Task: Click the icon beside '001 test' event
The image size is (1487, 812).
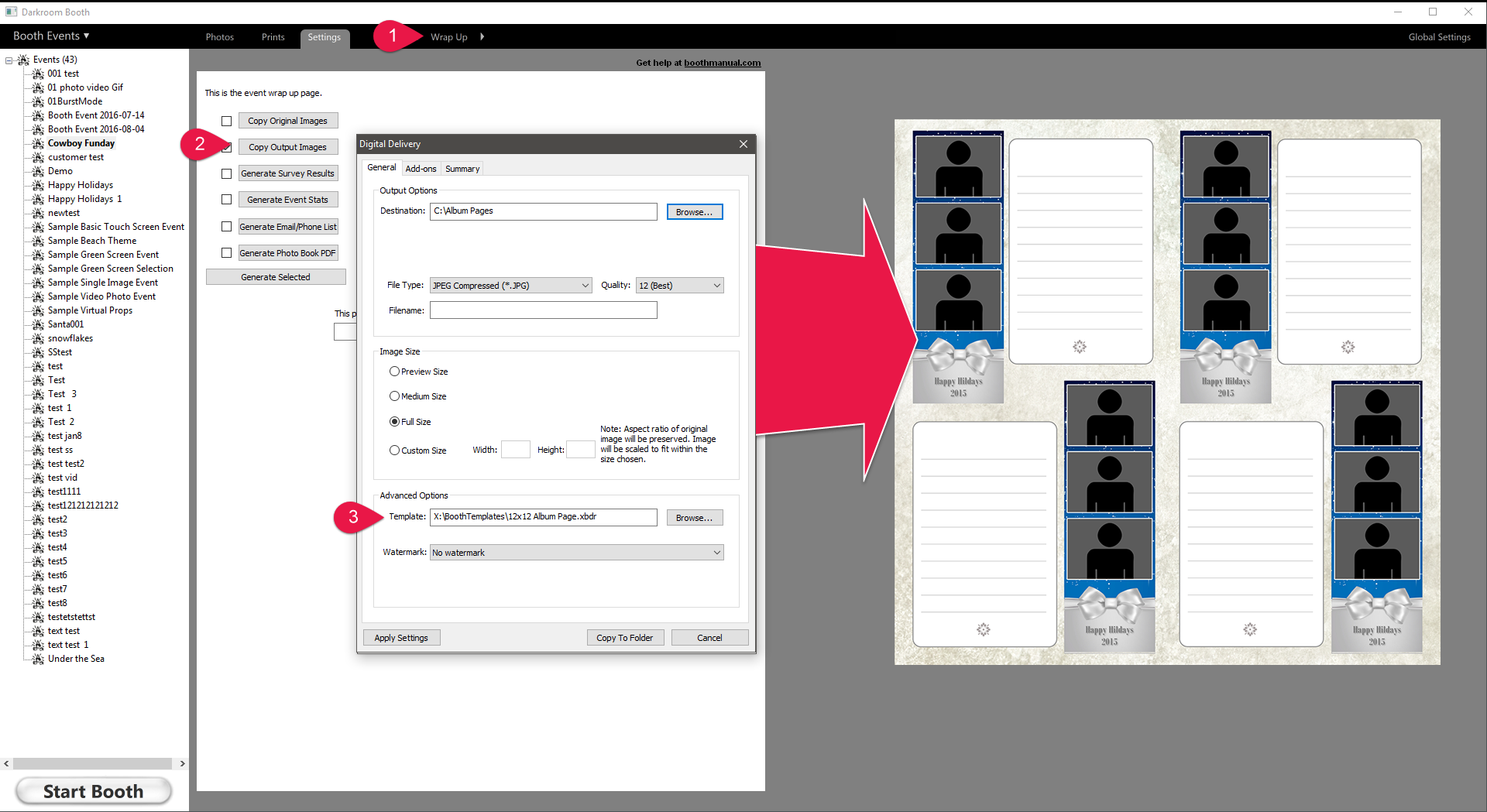Action: pos(38,74)
